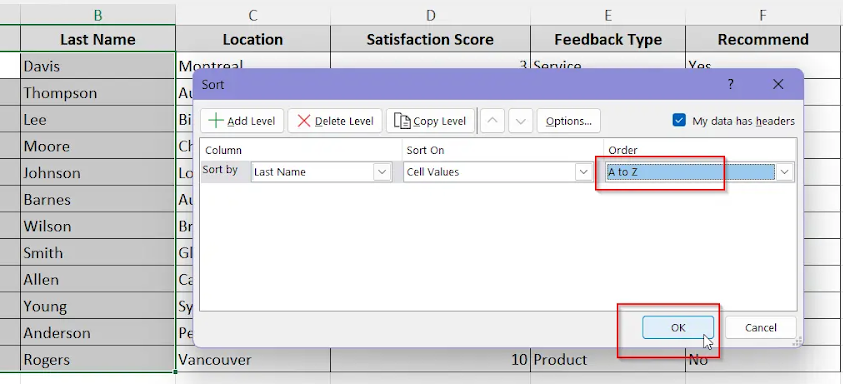Select the cell containing Johnson
Screen dimensions: 843x384
[98, 173]
